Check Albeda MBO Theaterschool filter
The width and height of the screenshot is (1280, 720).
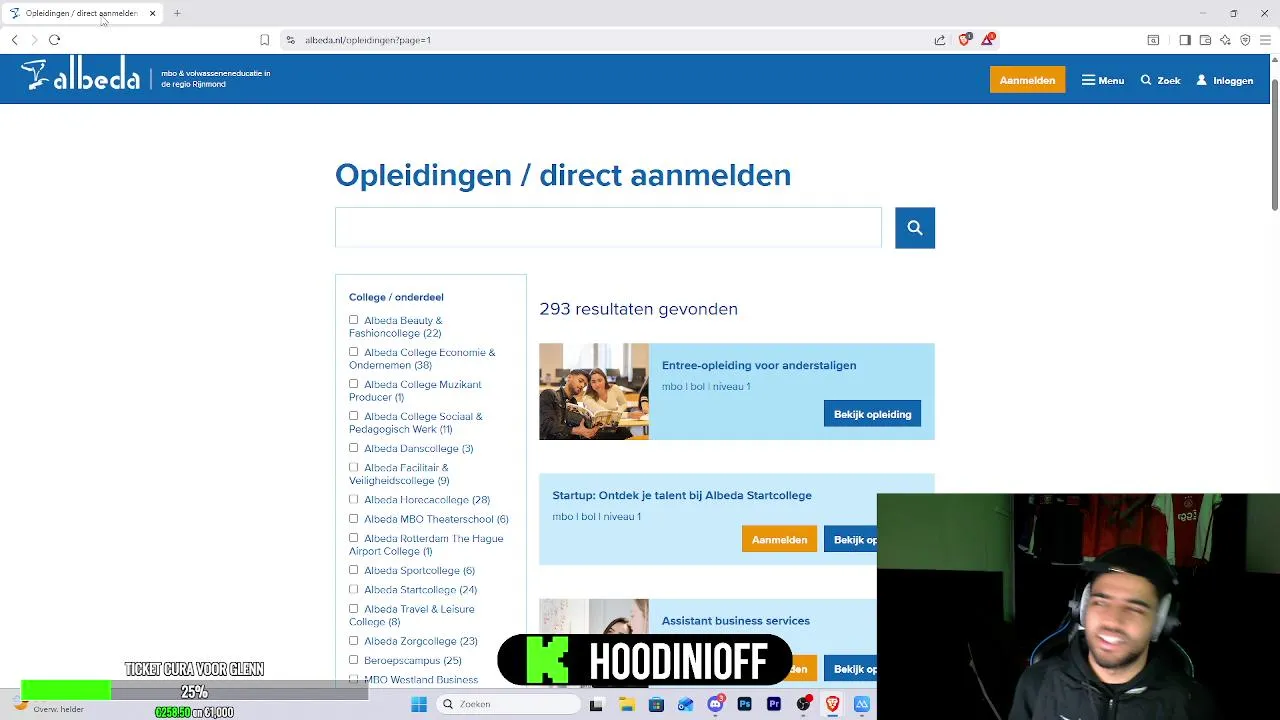click(x=353, y=519)
